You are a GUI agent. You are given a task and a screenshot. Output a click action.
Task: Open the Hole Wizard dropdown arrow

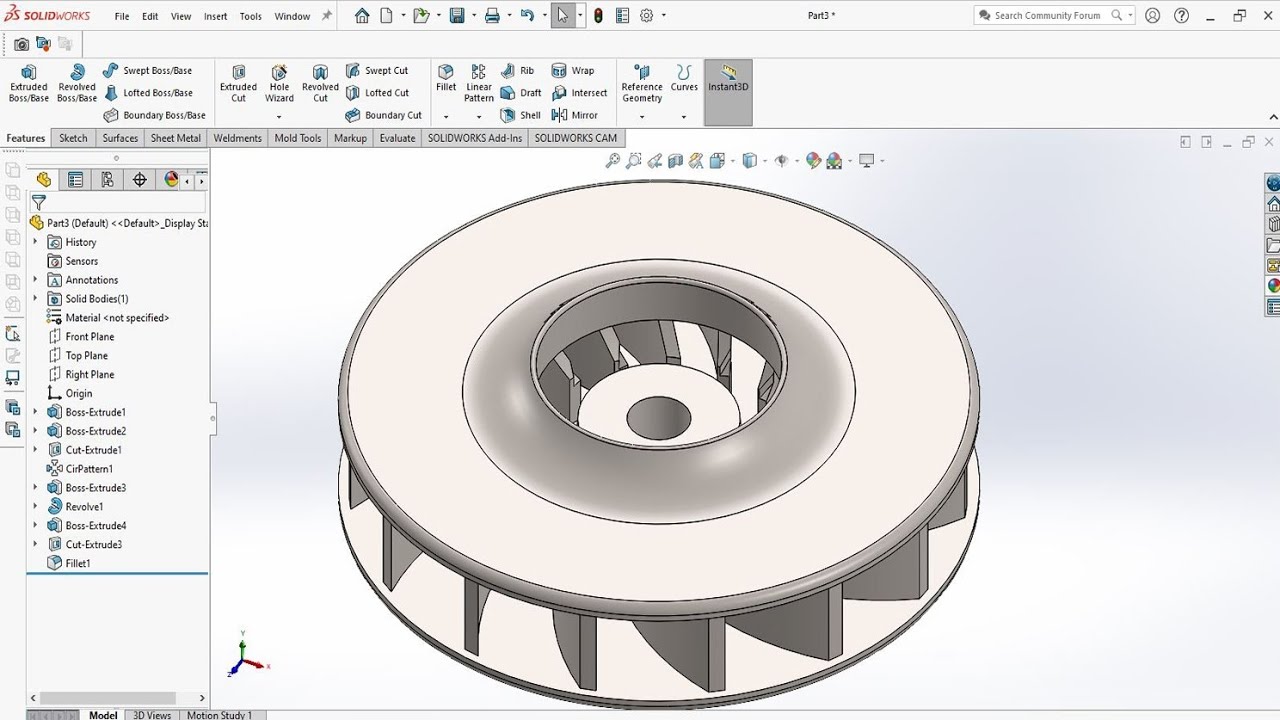point(279,117)
